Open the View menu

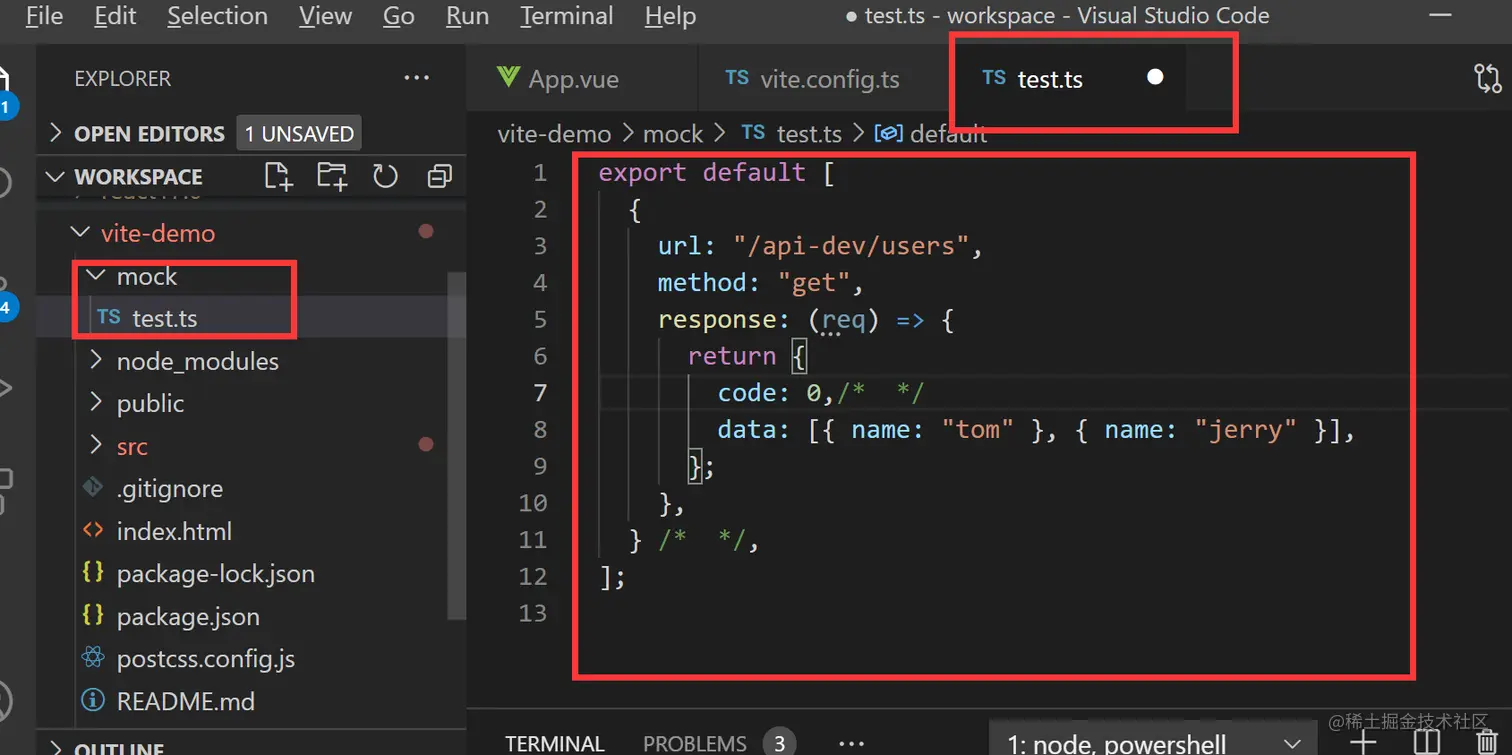click(325, 16)
